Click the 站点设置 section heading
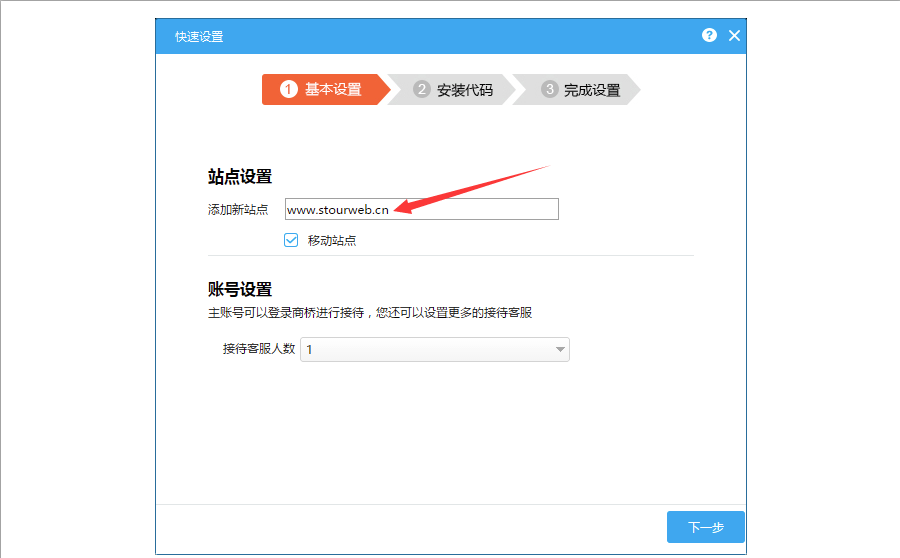 tap(239, 177)
